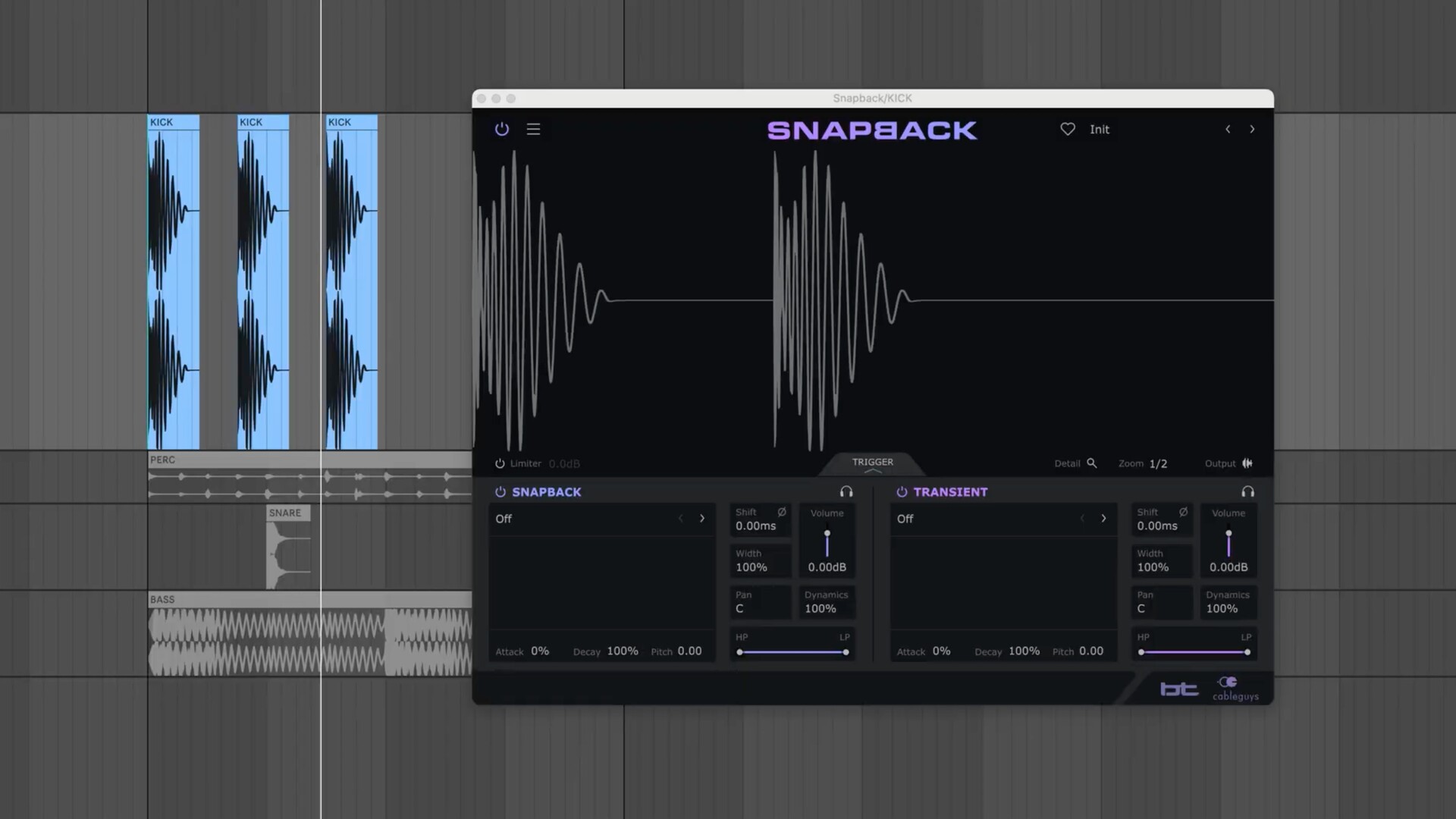Open the Init preset name selector
The image size is (1456, 819).
point(1099,130)
